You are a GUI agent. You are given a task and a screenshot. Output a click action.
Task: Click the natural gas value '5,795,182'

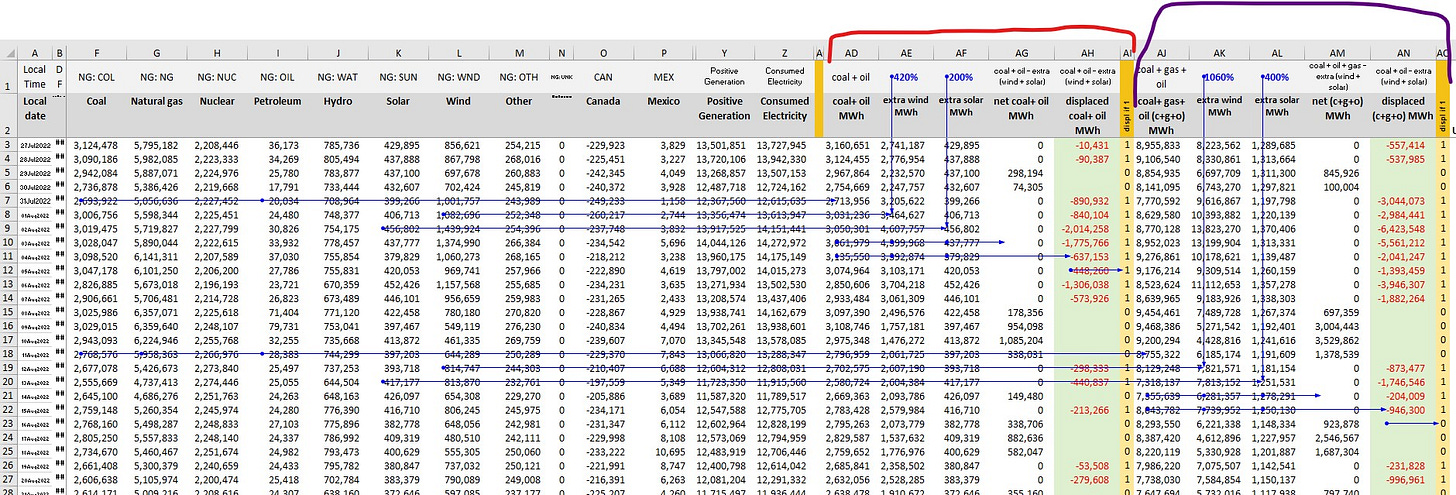coord(158,146)
